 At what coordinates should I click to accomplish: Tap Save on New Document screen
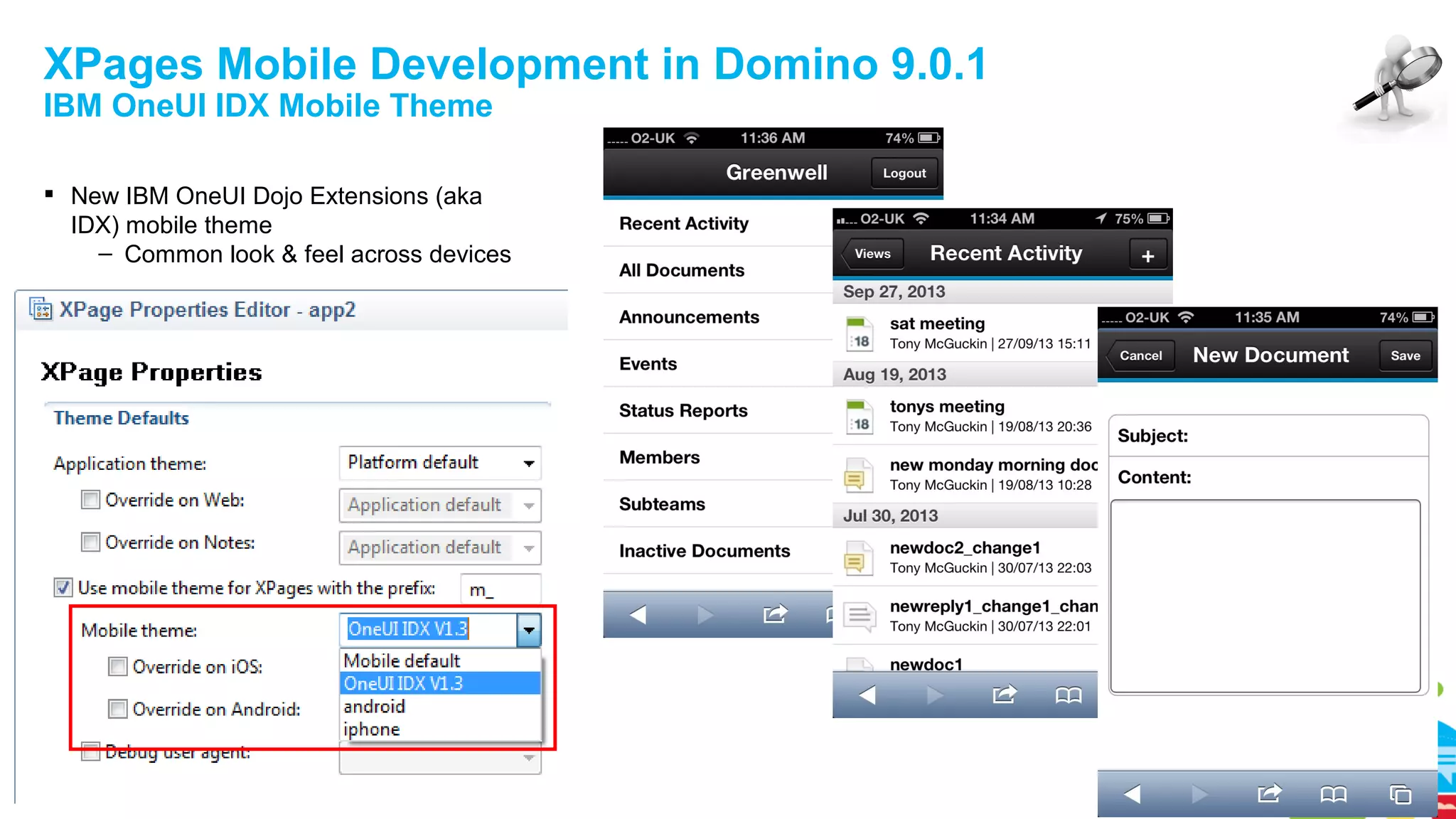pyautogui.click(x=1406, y=355)
